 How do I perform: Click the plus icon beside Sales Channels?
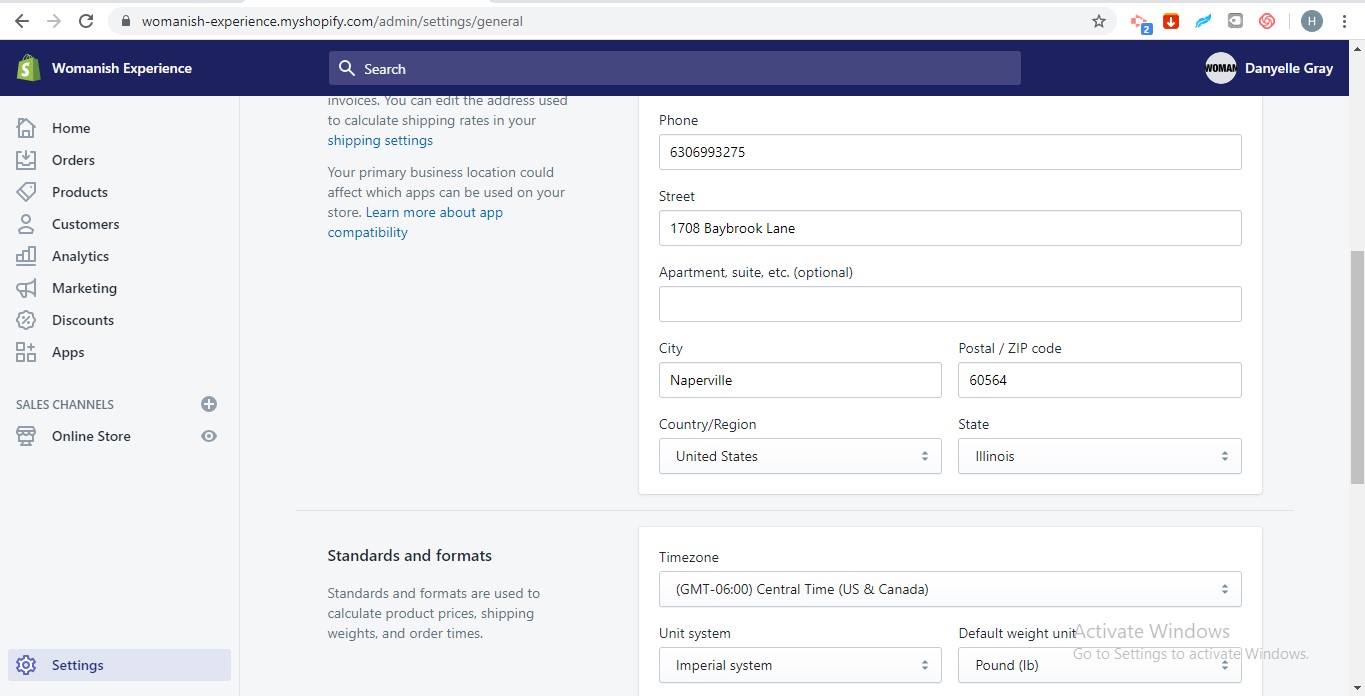pos(209,404)
